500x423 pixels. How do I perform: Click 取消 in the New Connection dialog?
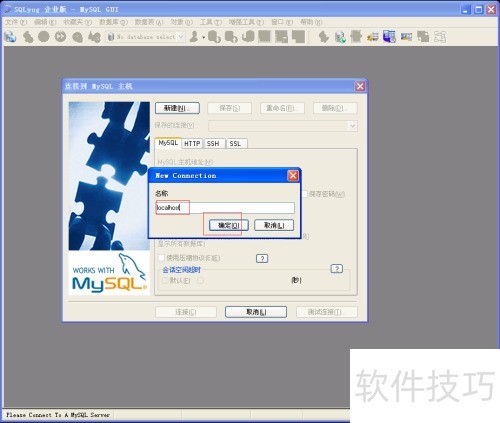pos(274,225)
